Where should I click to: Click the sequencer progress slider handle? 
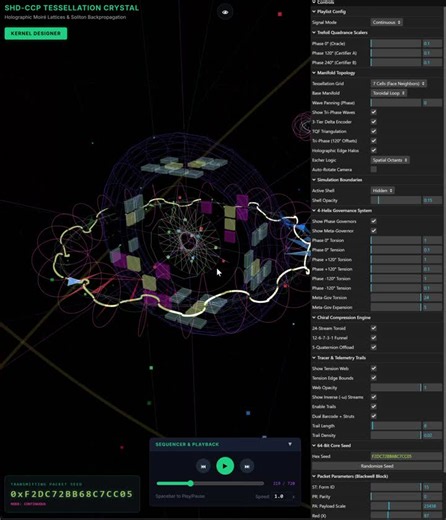pyautogui.click(x=190, y=483)
